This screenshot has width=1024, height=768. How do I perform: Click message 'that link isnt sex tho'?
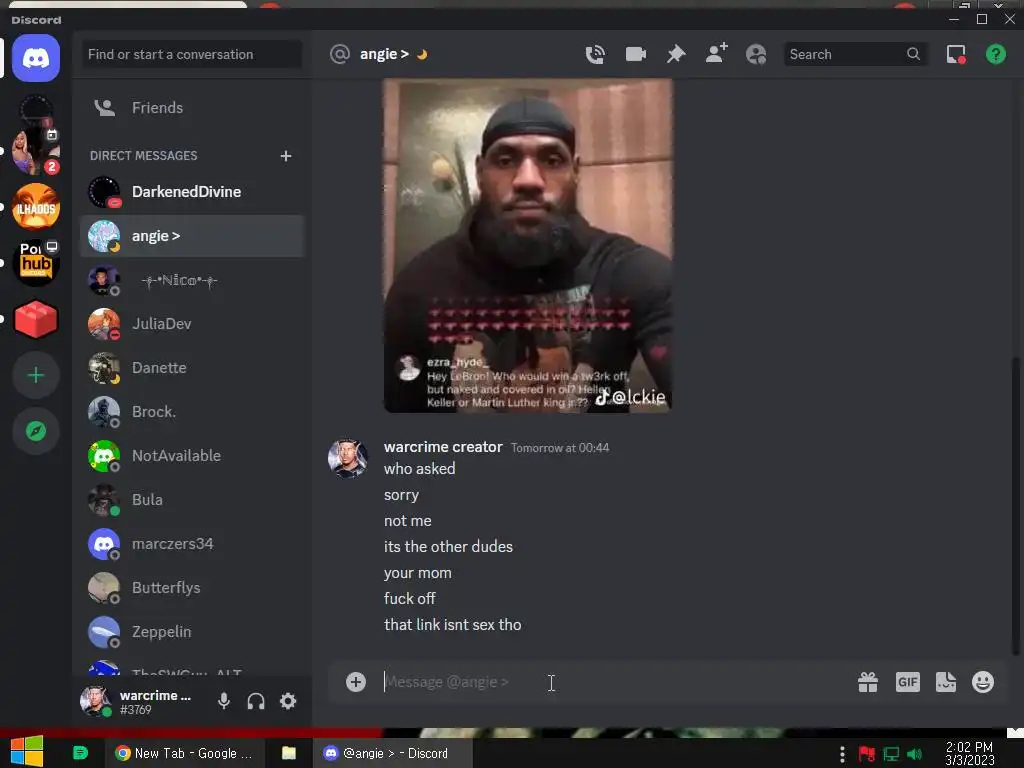(453, 625)
